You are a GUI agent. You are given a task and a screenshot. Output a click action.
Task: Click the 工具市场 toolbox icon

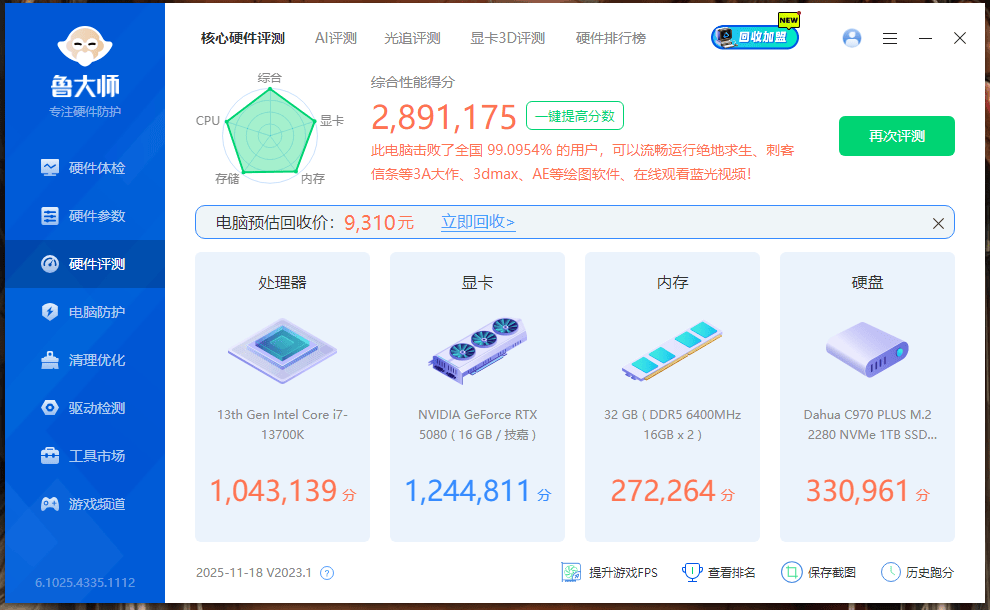pos(50,456)
